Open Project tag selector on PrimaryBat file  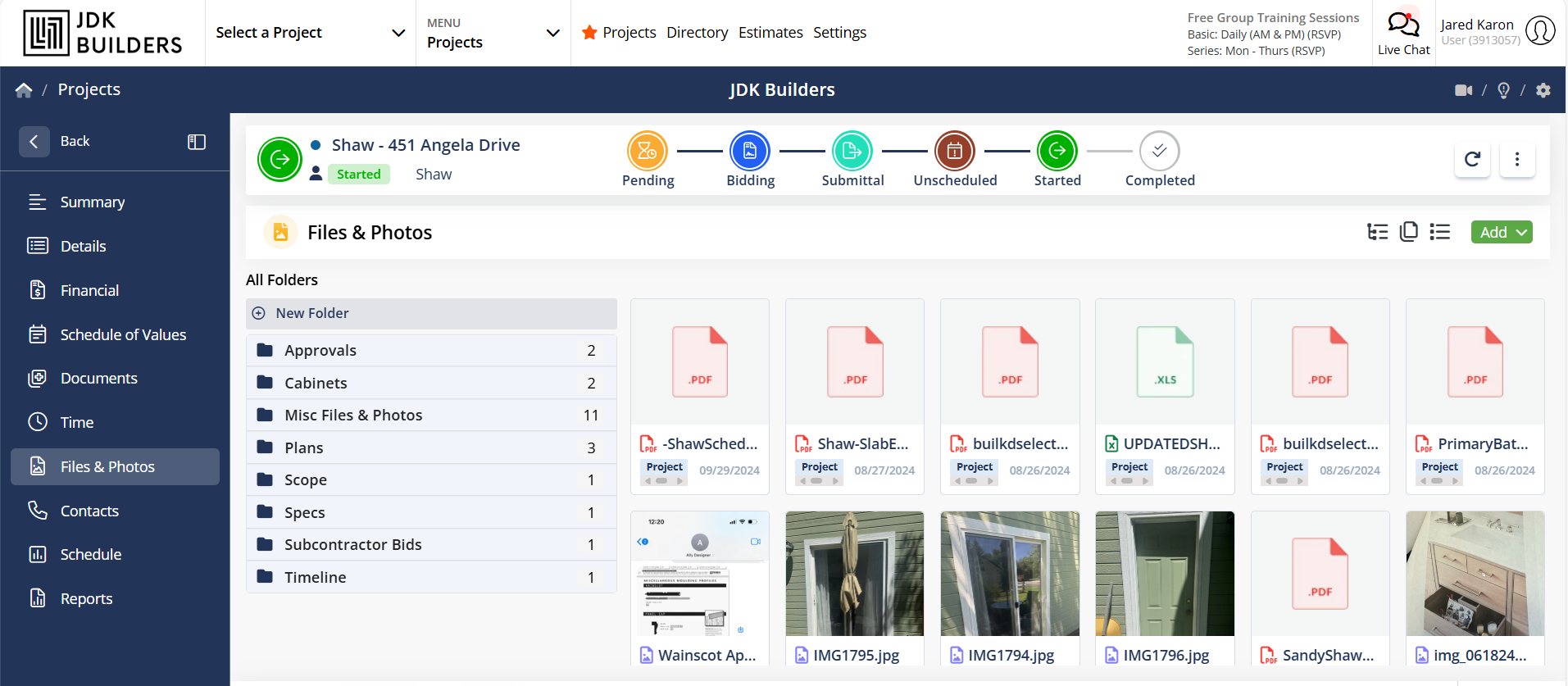click(x=1440, y=471)
